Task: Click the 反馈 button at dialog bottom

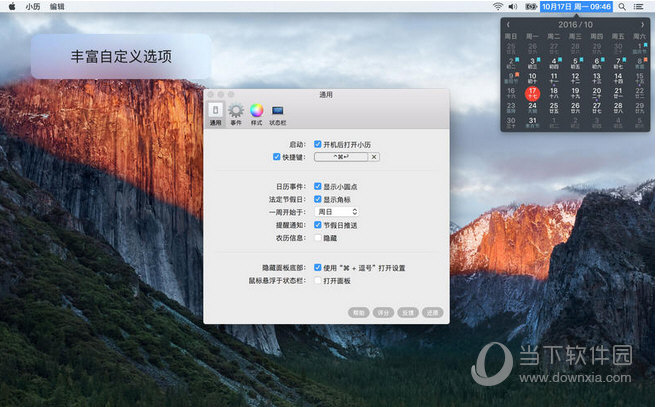Action: click(408, 312)
